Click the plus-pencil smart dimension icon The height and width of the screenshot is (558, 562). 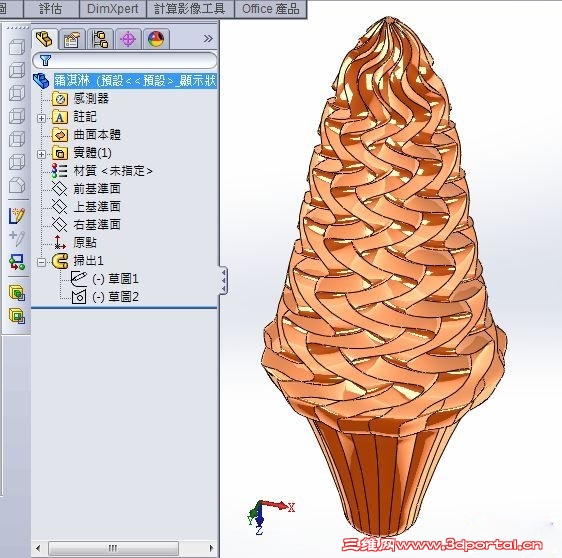(x=17, y=238)
